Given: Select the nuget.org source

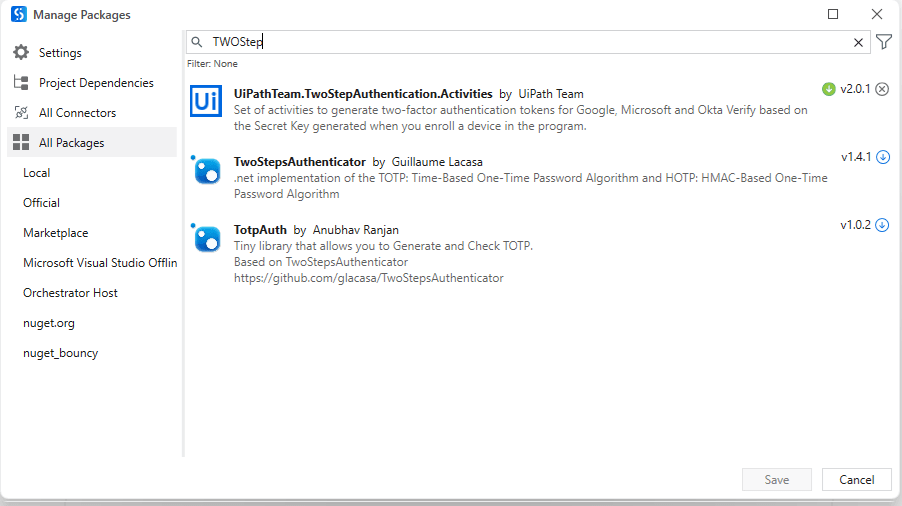Looking at the screenshot, I should [49, 323].
